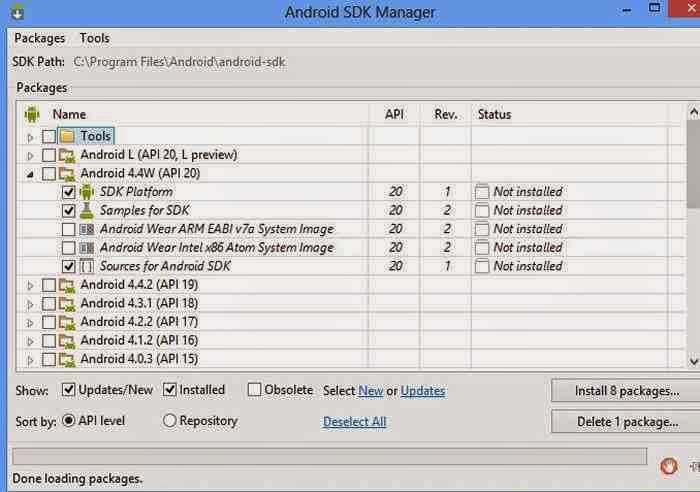Click the Deselect All link
This screenshot has width=700, height=492.
click(x=354, y=422)
